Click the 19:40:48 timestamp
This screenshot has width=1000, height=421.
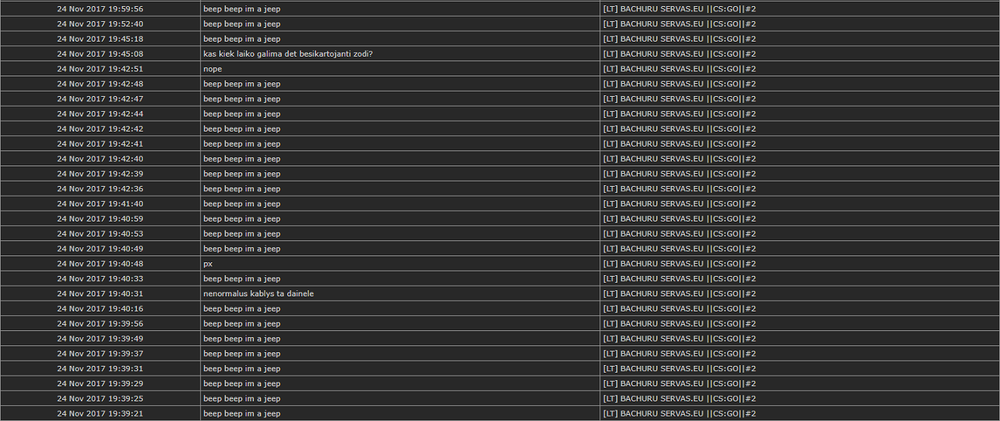[100, 264]
